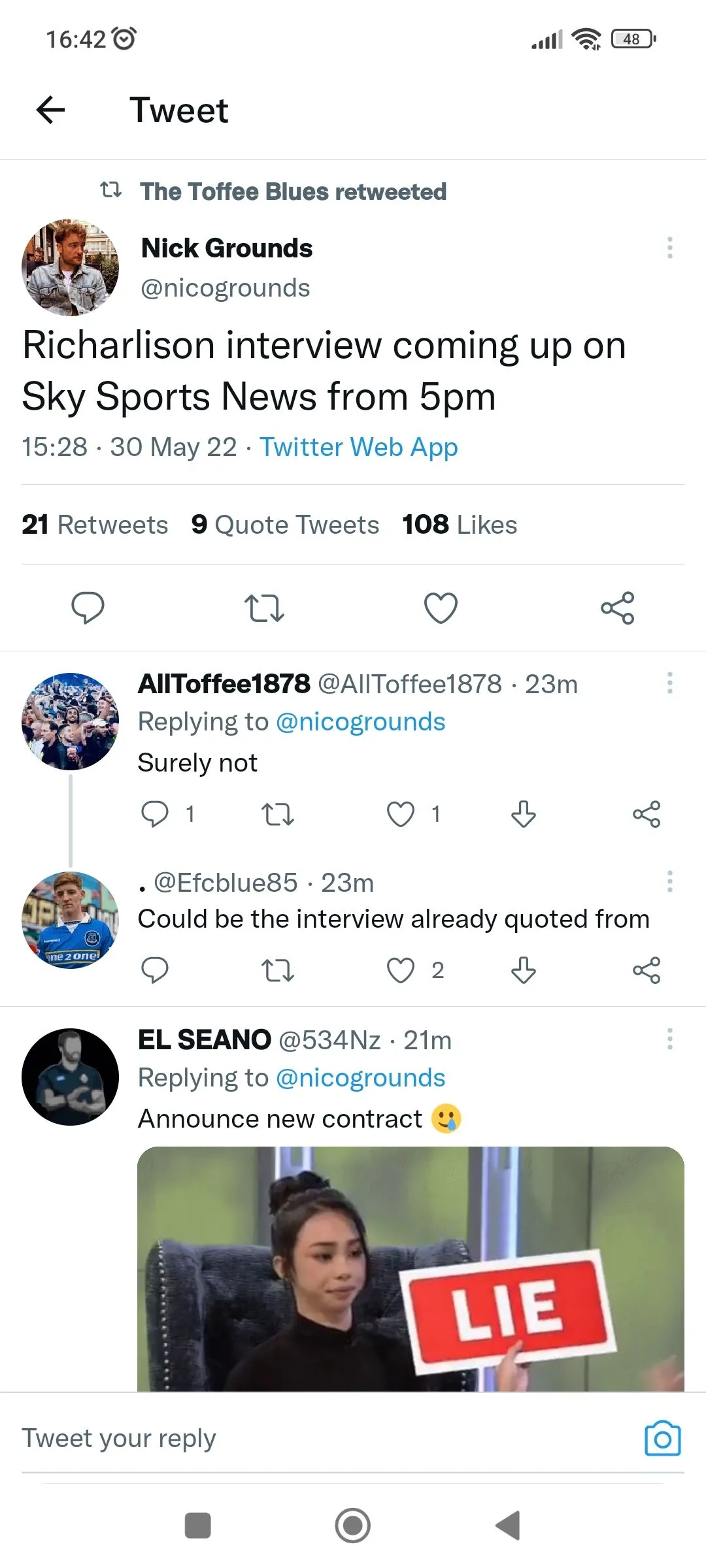Viewport: 706px width, 1568px height.
Task: Like the @Efcblue85 reply
Action: (x=401, y=971)
